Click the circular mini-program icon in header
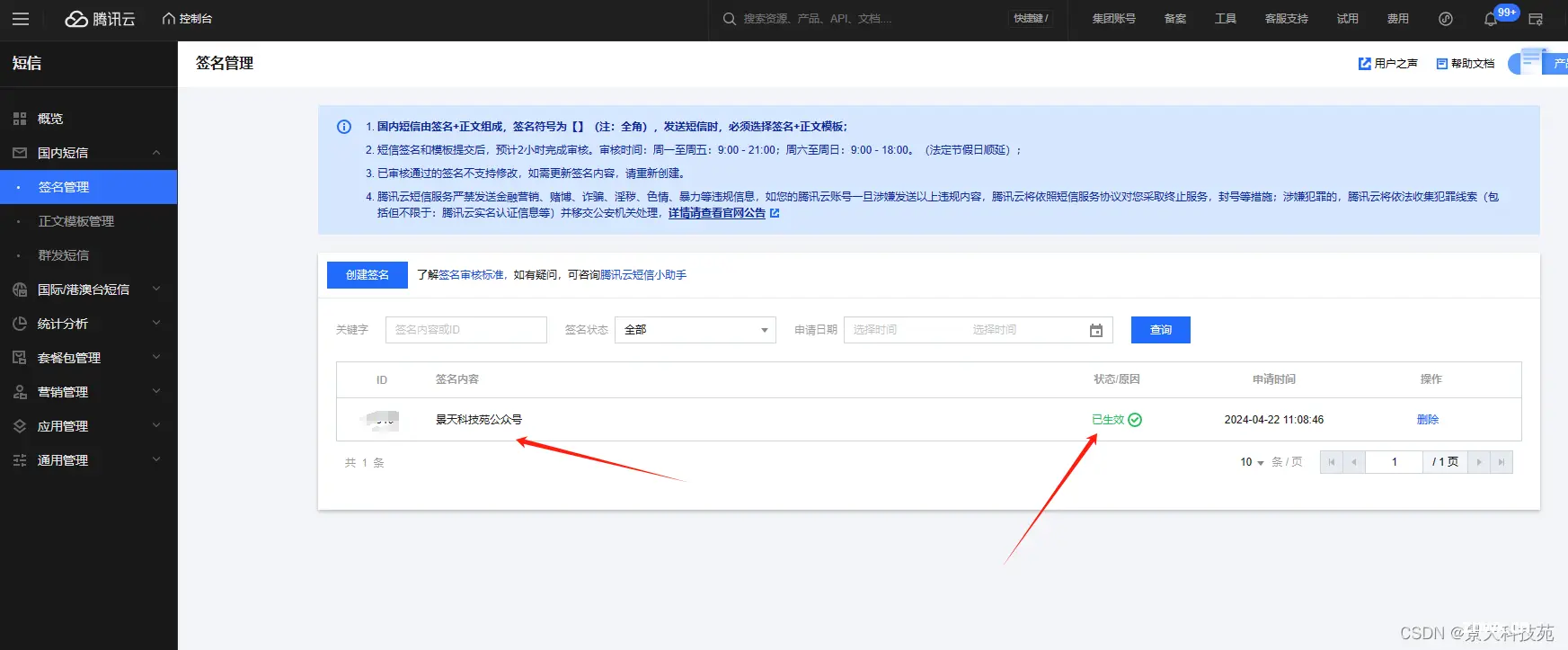The height and width of the screenshot is (650, 1568). (1445, 19)
